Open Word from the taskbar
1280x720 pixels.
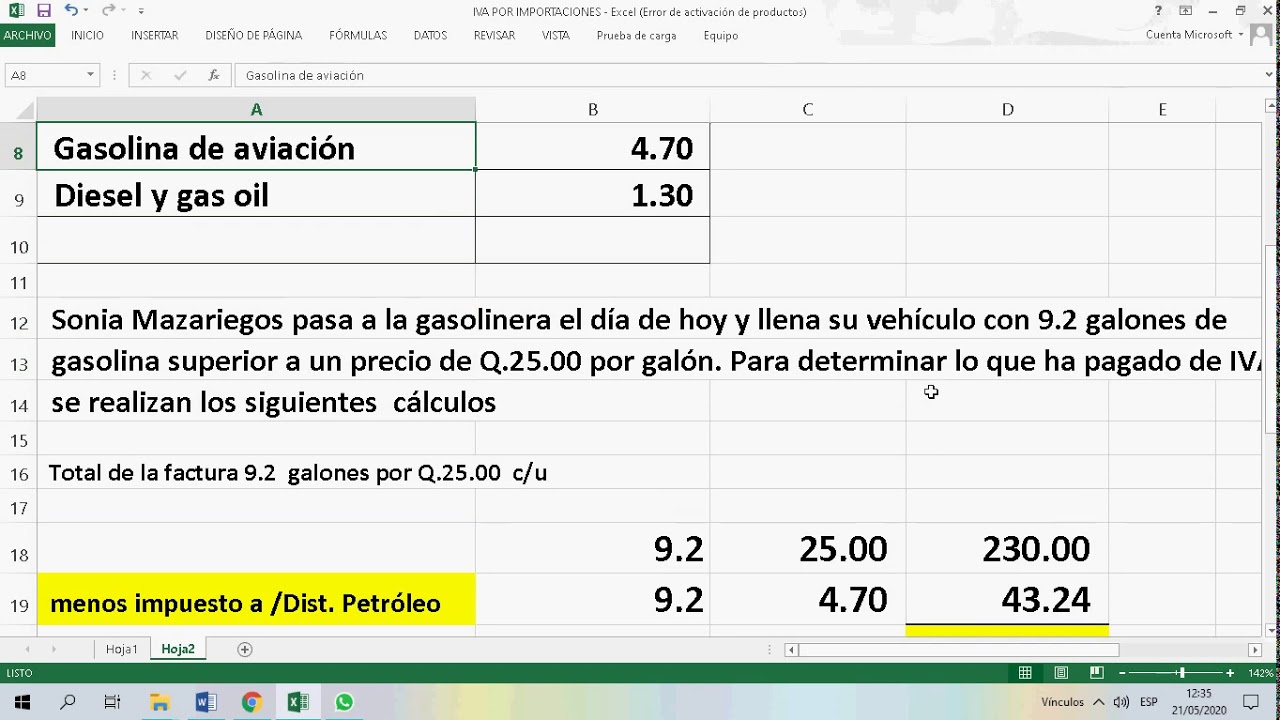tap(206, 702)
